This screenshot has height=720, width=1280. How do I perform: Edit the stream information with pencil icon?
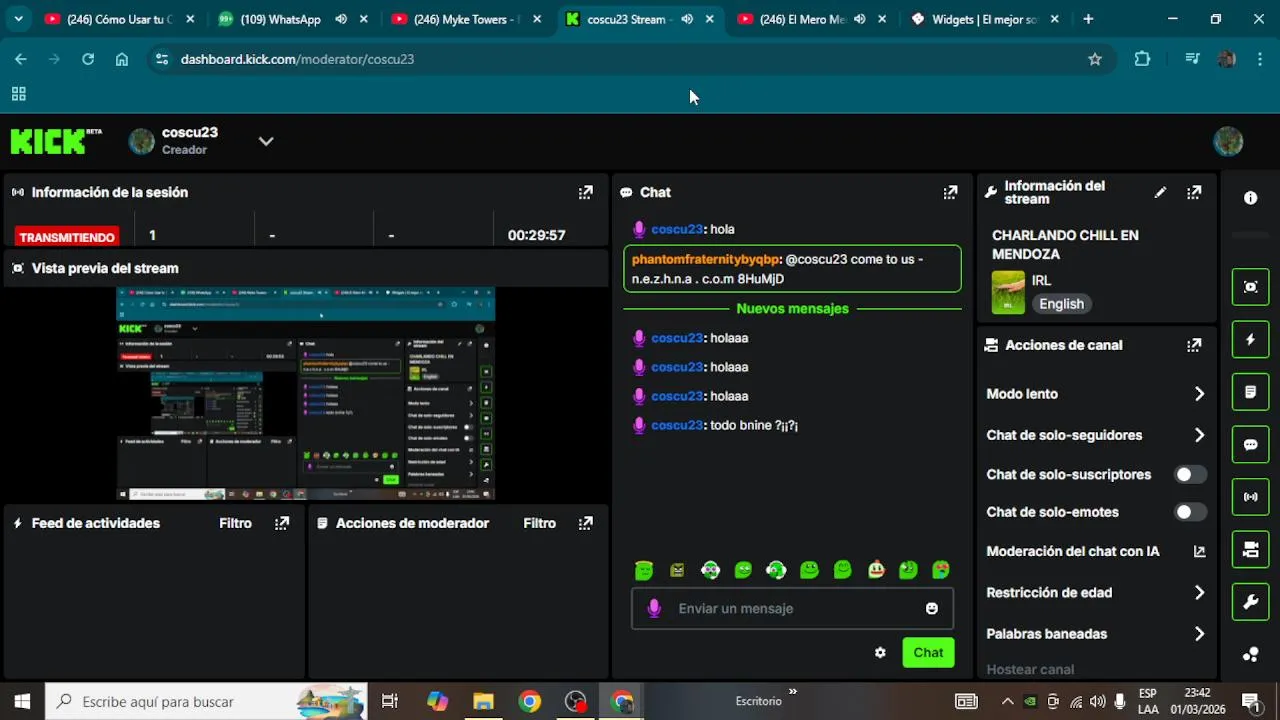(1160, 192)
